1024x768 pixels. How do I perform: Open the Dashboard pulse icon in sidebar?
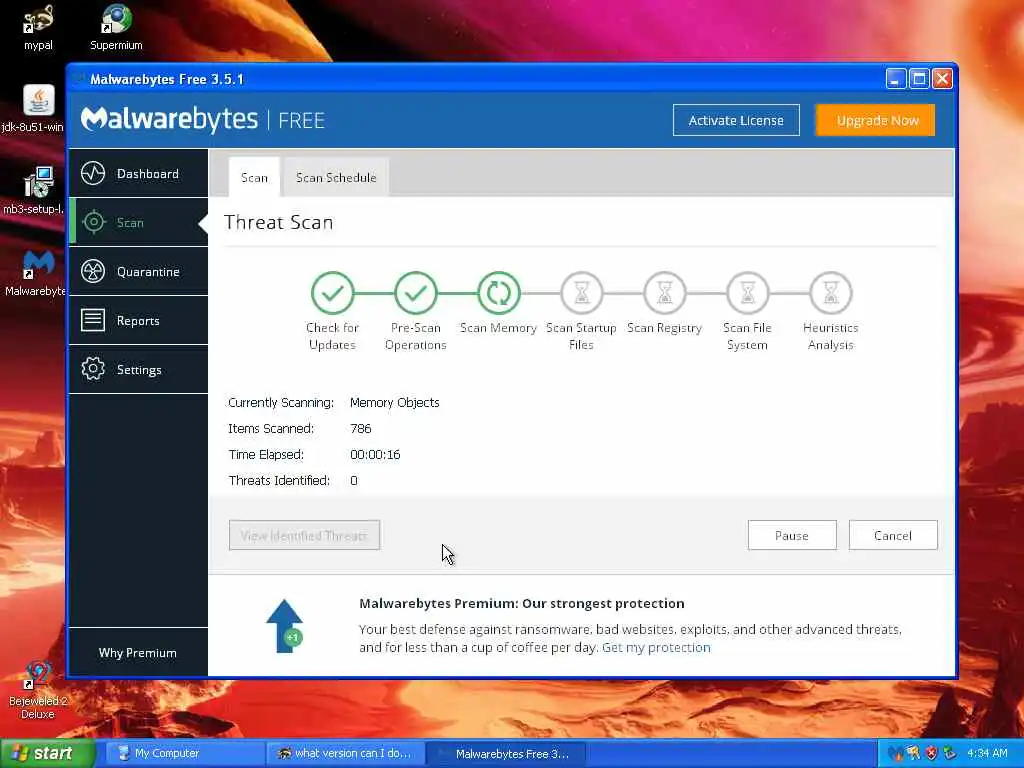[93, 174]
